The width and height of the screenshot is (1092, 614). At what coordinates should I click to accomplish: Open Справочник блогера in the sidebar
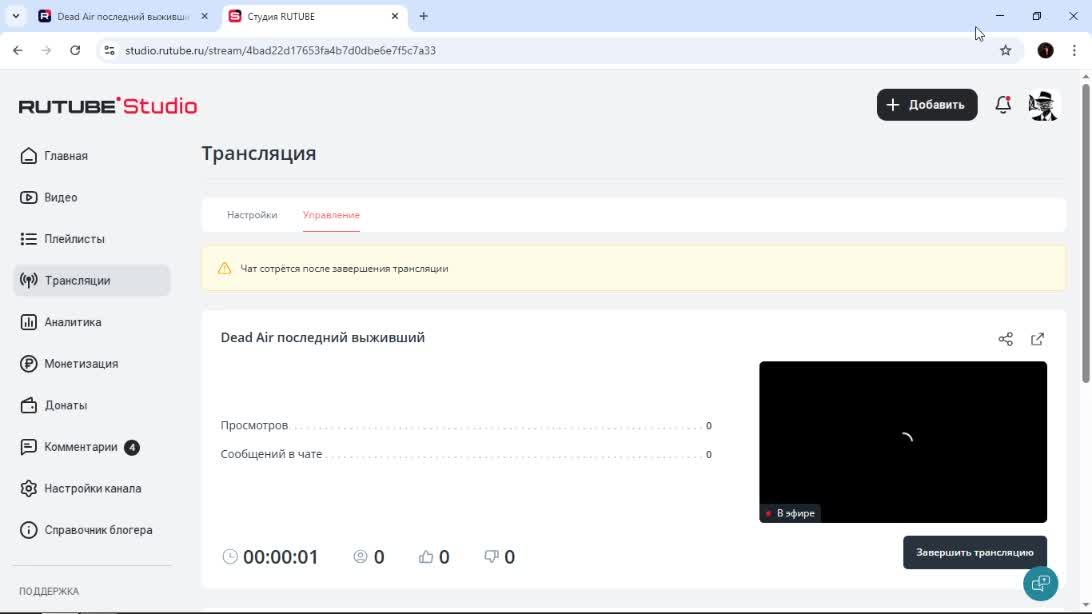[91, 530]
